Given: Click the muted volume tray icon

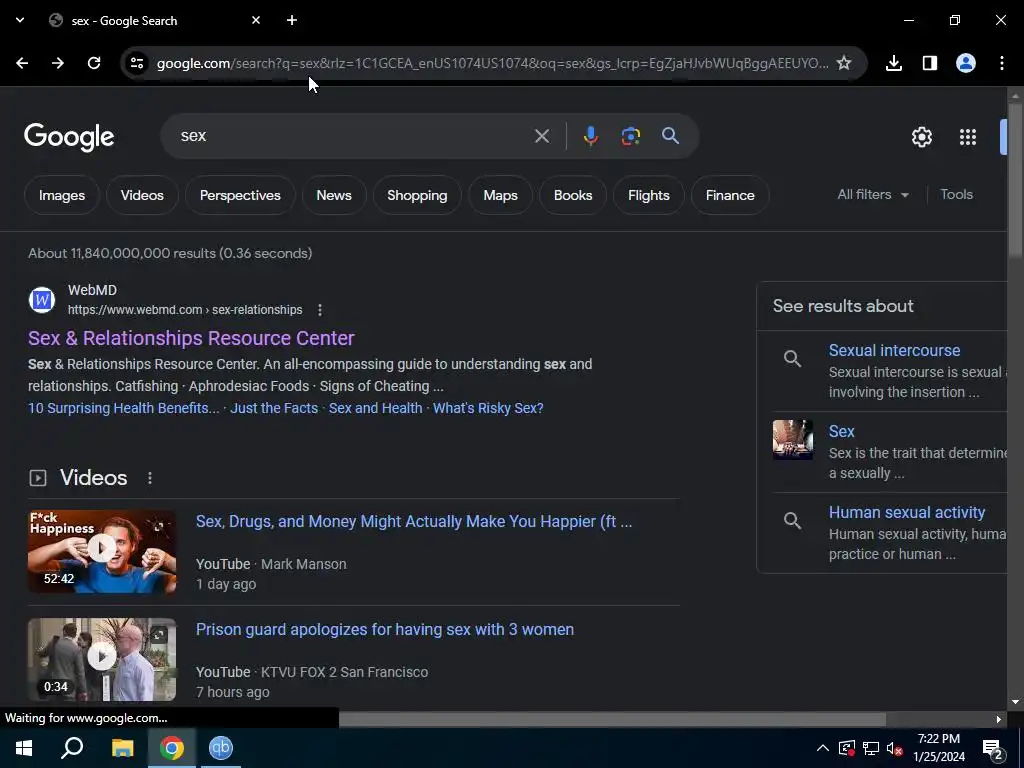Looking at the screenshot, I should click(x=895, y=748).
